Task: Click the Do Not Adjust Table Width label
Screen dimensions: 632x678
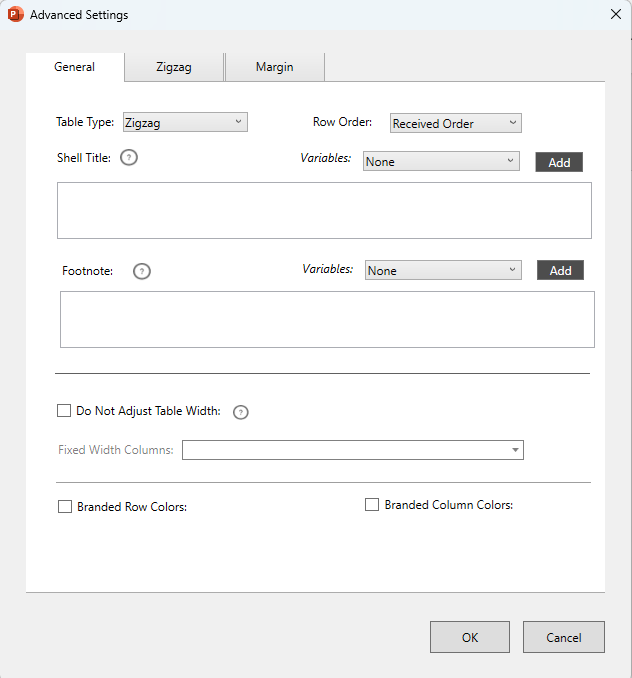Action: pyautogui.click(x=148, y=411)
